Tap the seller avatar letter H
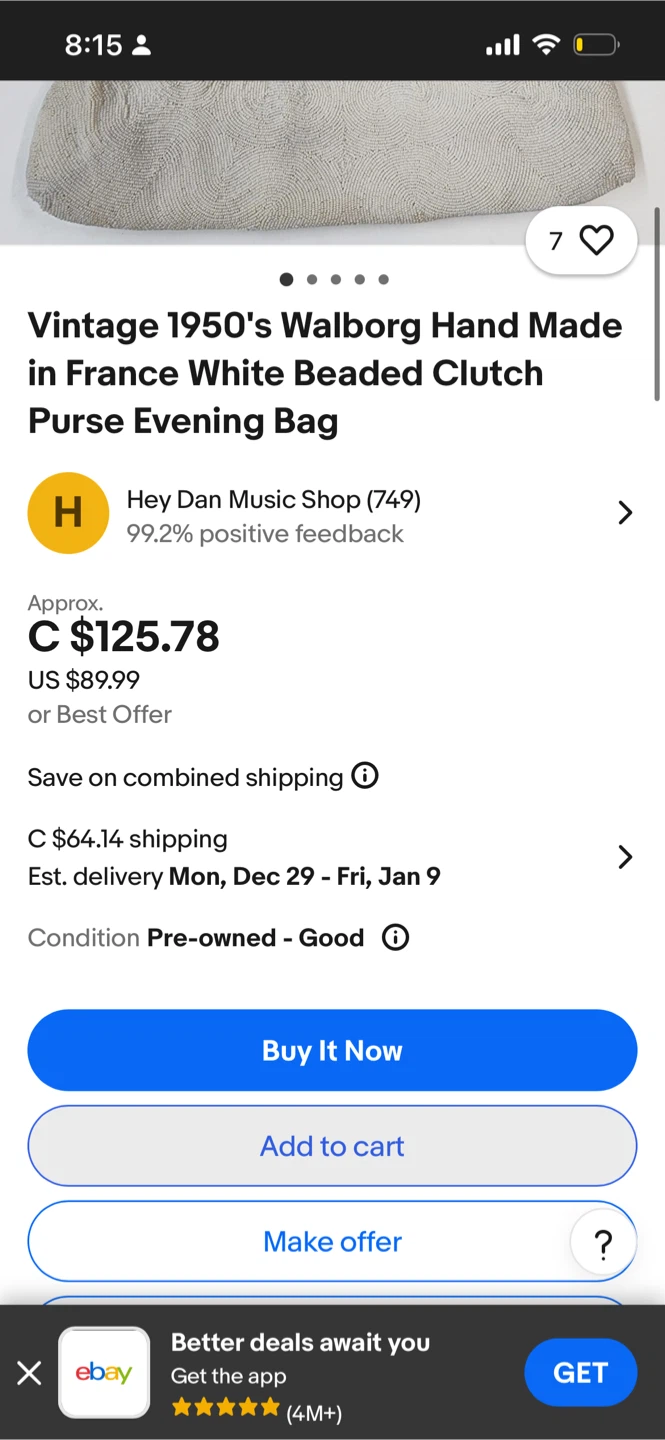The width and height of the screenshot is (665, 1440). click(68, 513)
